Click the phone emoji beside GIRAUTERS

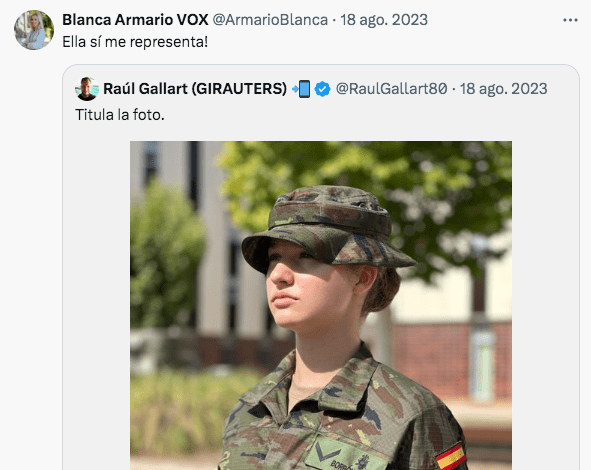(x=301, y=89)
